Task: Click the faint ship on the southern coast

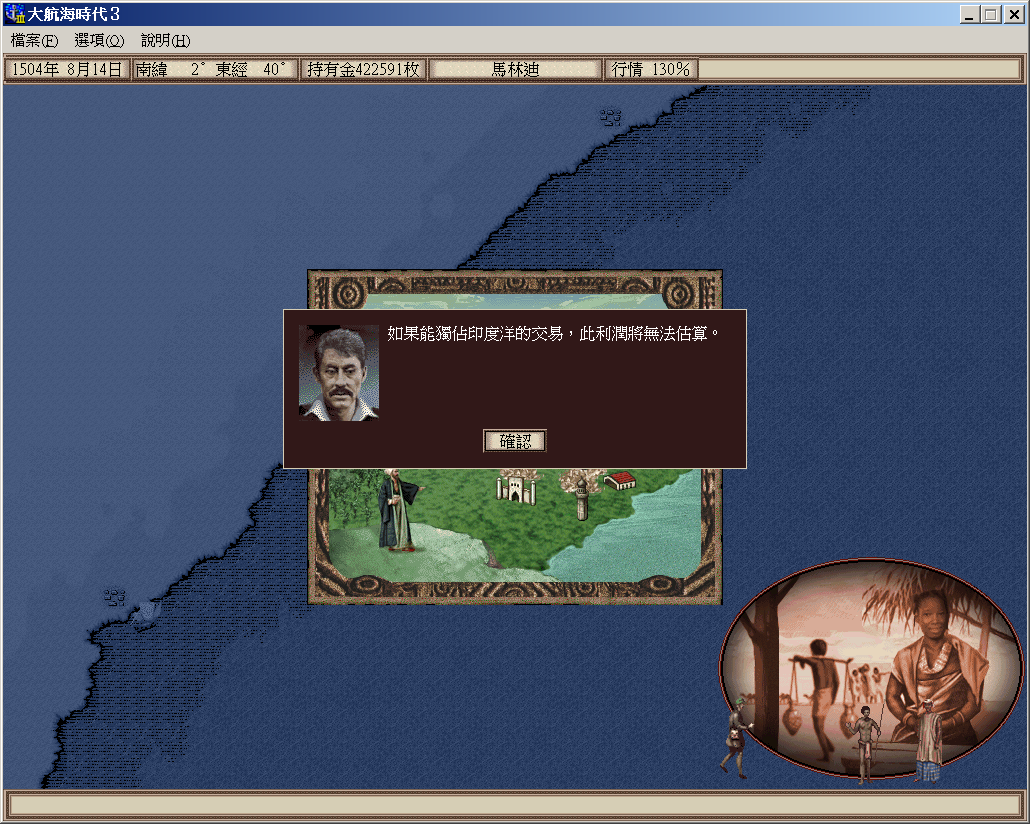Action: coord(147,610)
